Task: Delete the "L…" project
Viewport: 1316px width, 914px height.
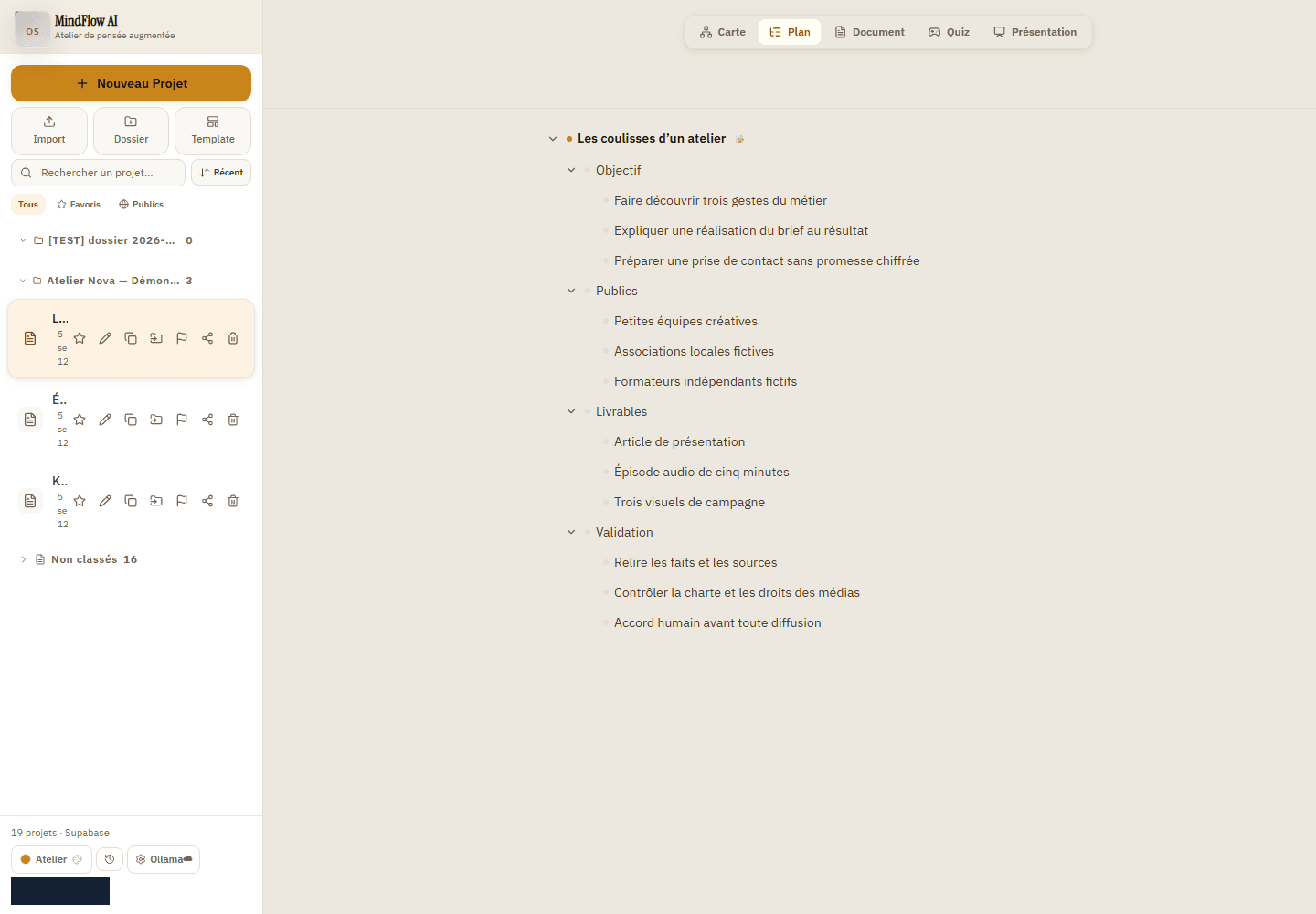Action: pyautogui.click(x=233, y=338)
